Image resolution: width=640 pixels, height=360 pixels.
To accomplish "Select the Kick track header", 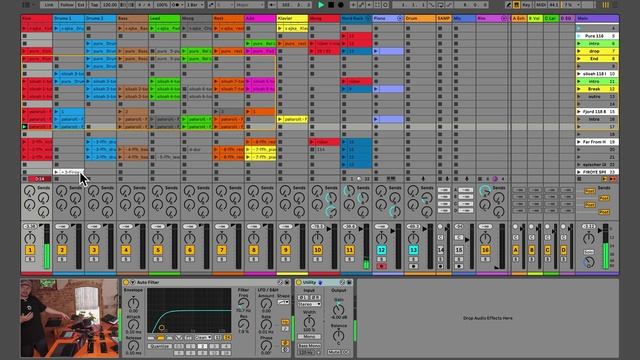I will pos(36,18).
